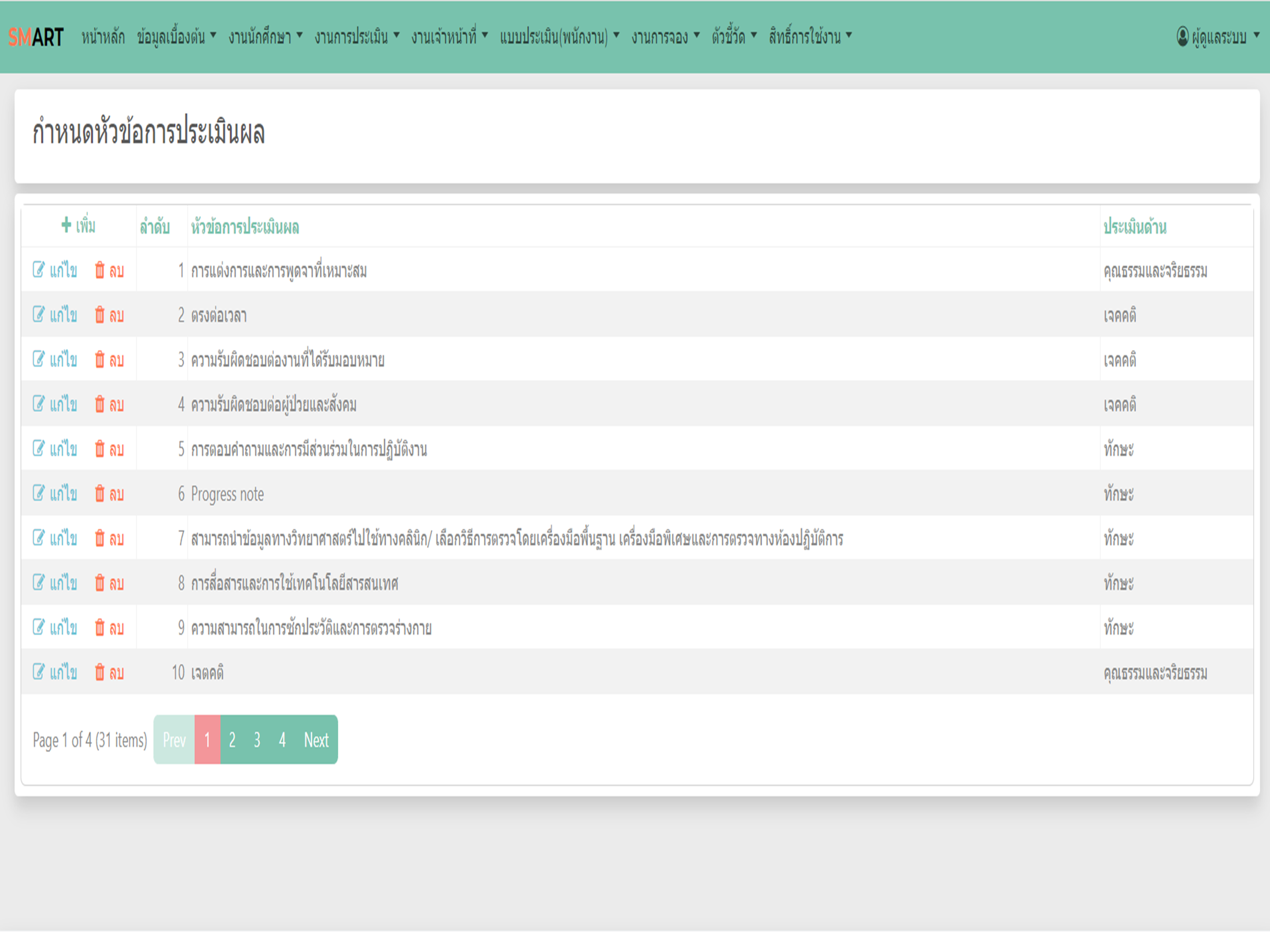Click the plus icon to add item
1270x952 pixels.
pos(66,225)
